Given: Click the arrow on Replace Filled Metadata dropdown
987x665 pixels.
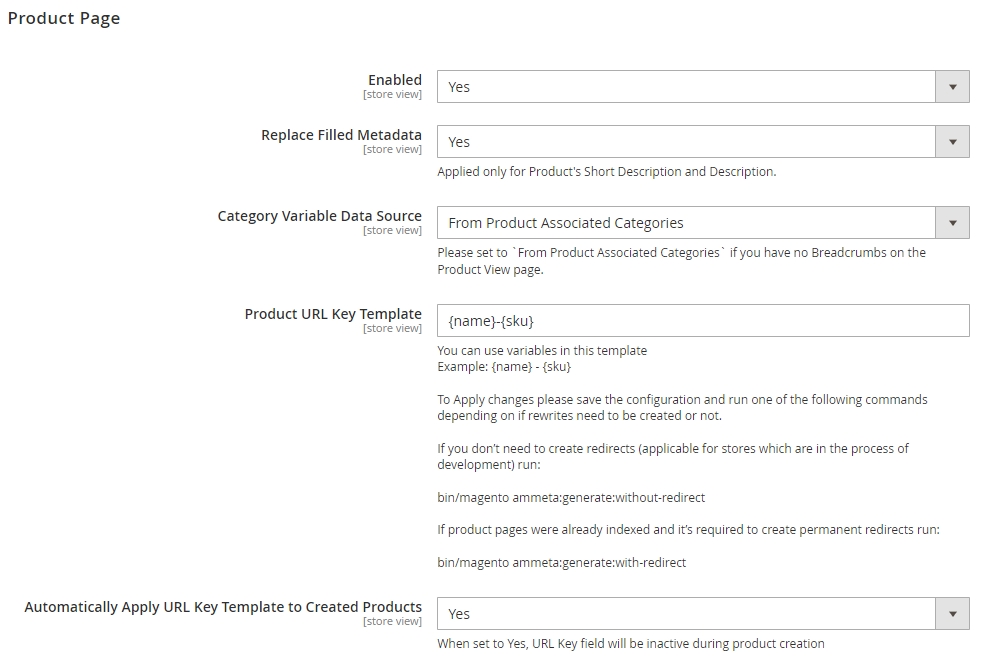Looking at the screenshot, I should tap(952, 142).
